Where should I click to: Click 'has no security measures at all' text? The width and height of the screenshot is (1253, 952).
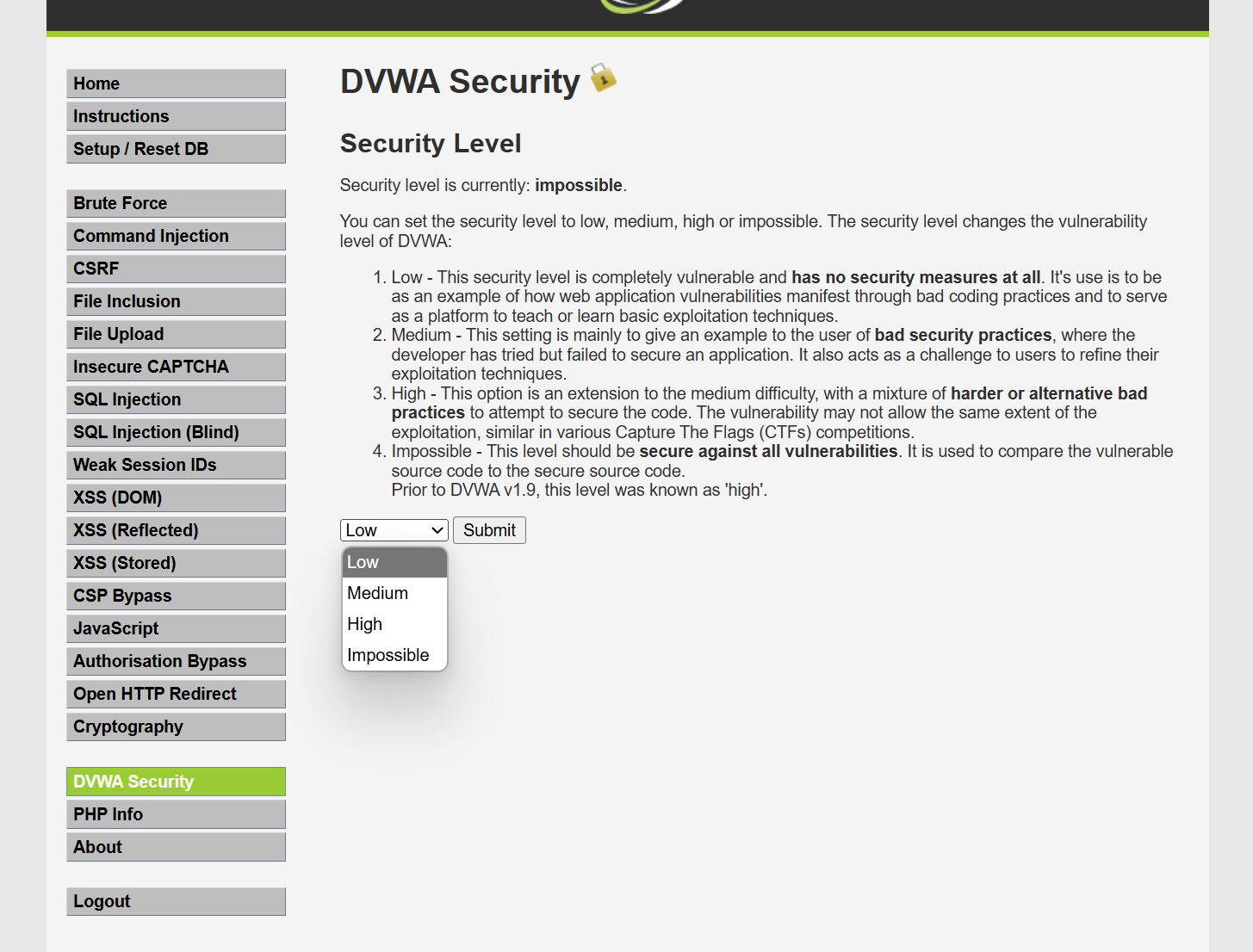point(915,277)
